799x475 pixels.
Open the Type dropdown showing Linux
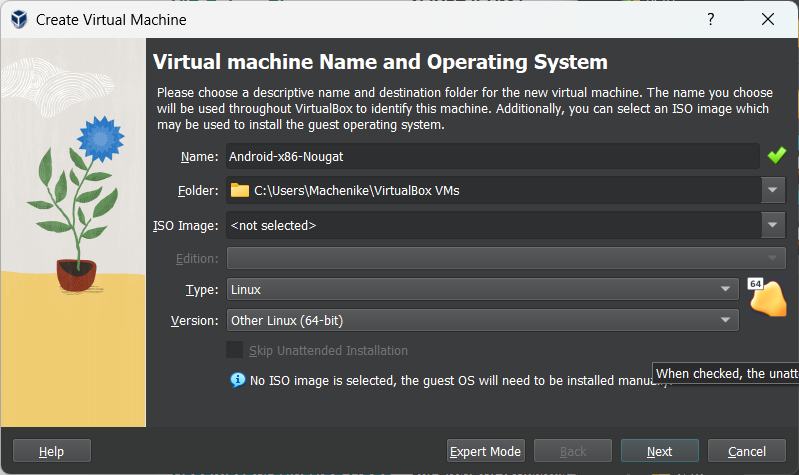pos(482,289)
